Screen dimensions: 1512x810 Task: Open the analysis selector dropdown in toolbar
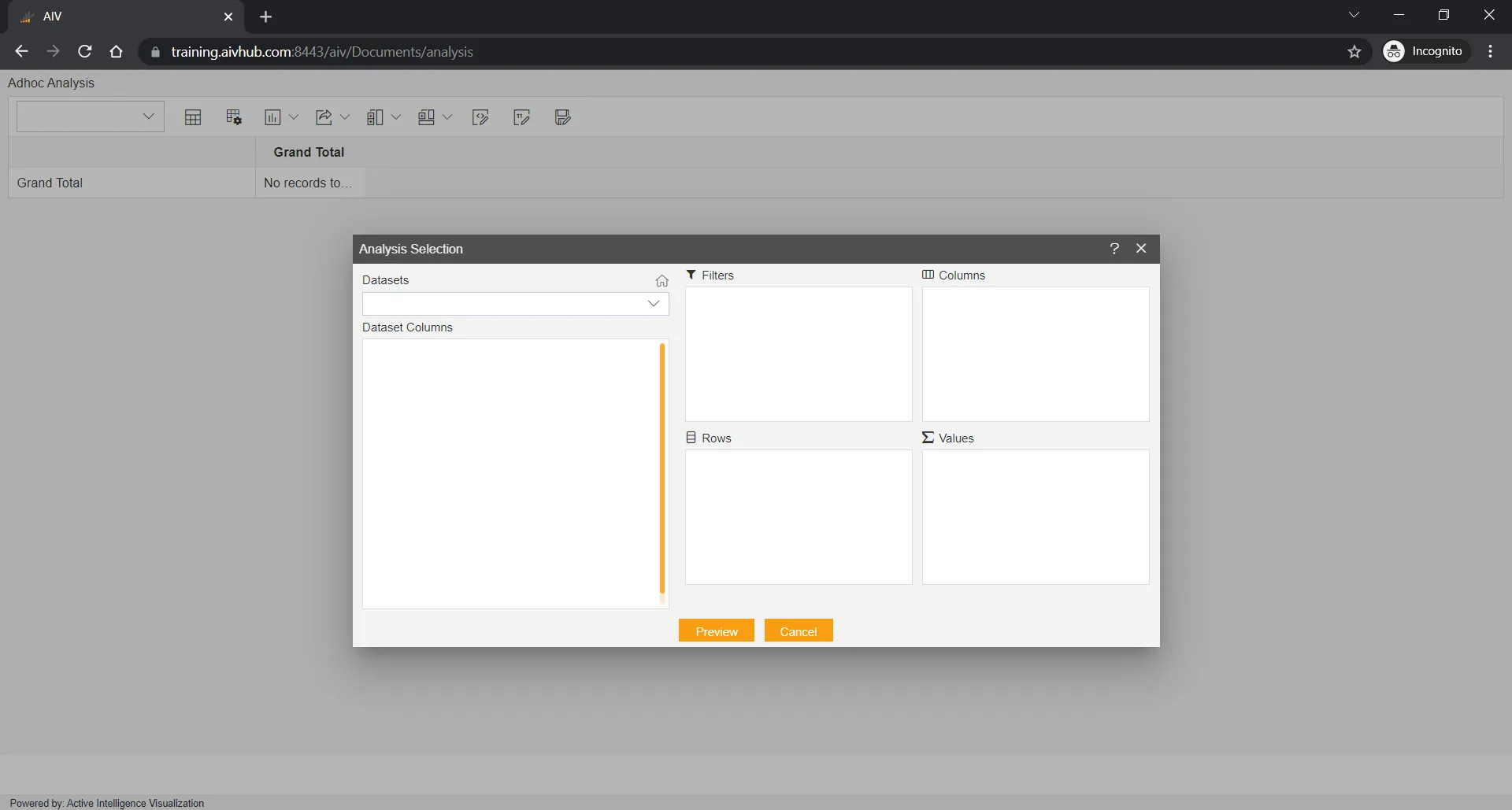click(91, 117)
